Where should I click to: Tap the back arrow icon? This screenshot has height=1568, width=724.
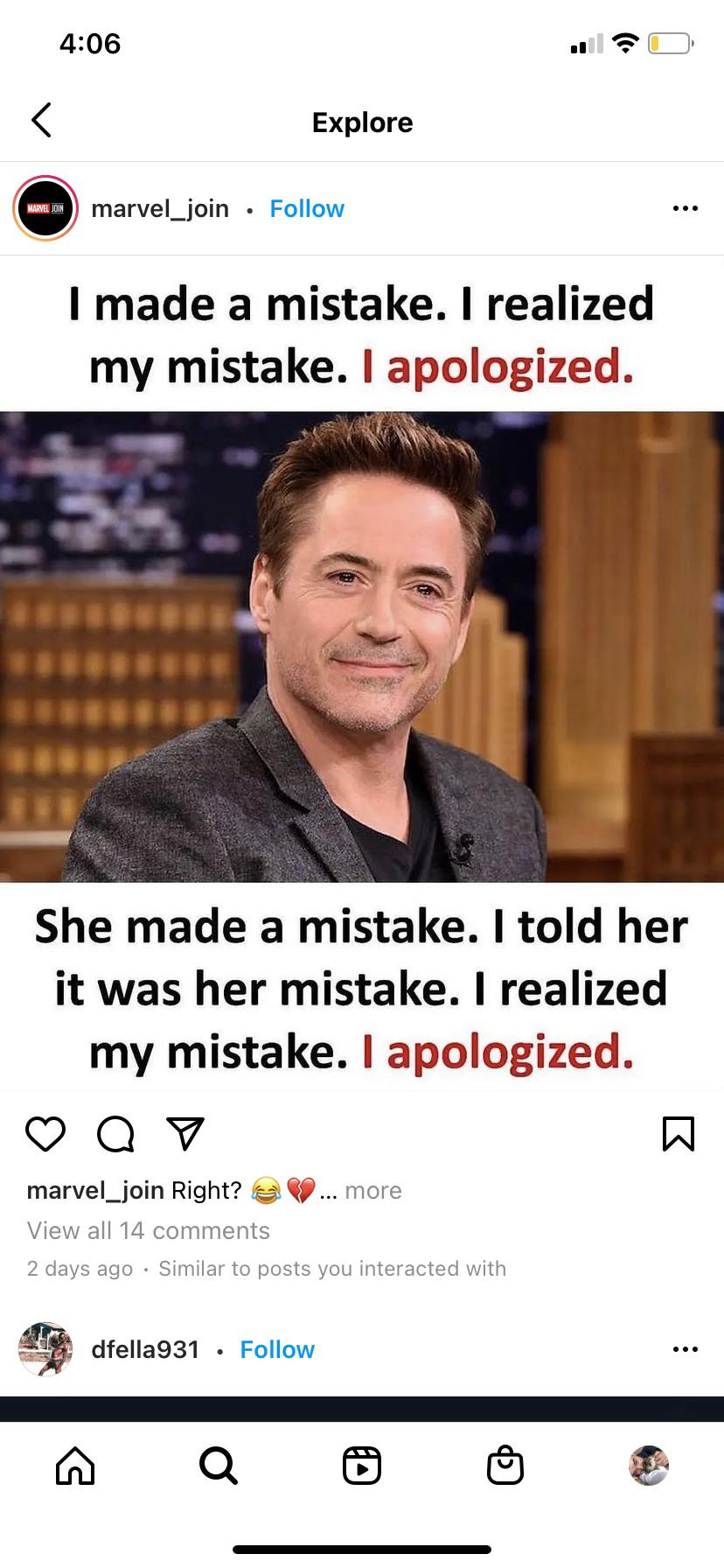coord(41,120)
